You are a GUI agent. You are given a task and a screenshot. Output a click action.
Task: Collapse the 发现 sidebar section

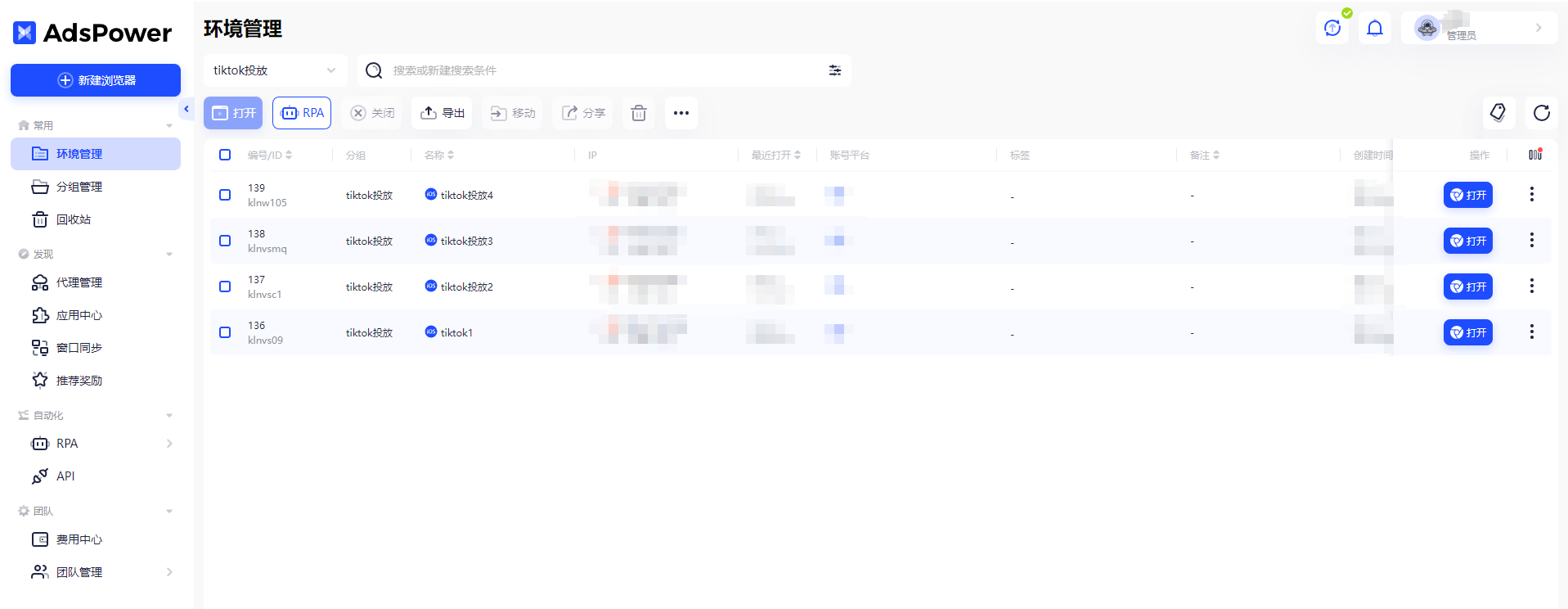tap(169, 255)
